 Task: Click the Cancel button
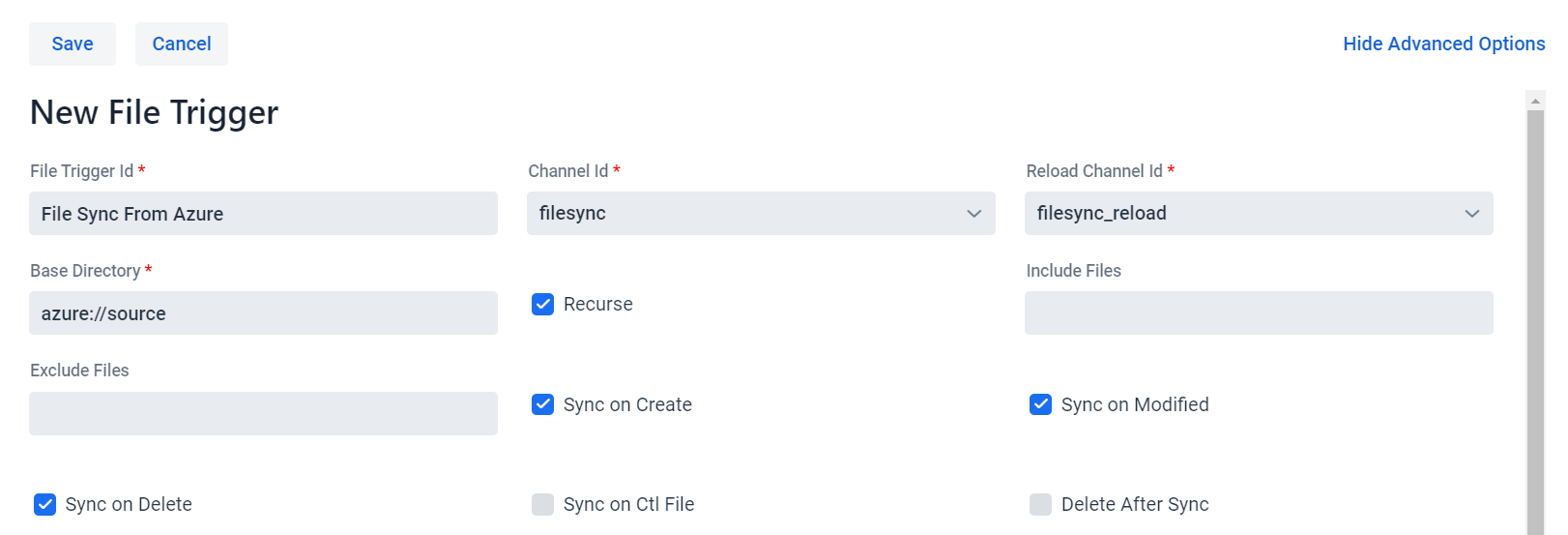click(182, 45)
